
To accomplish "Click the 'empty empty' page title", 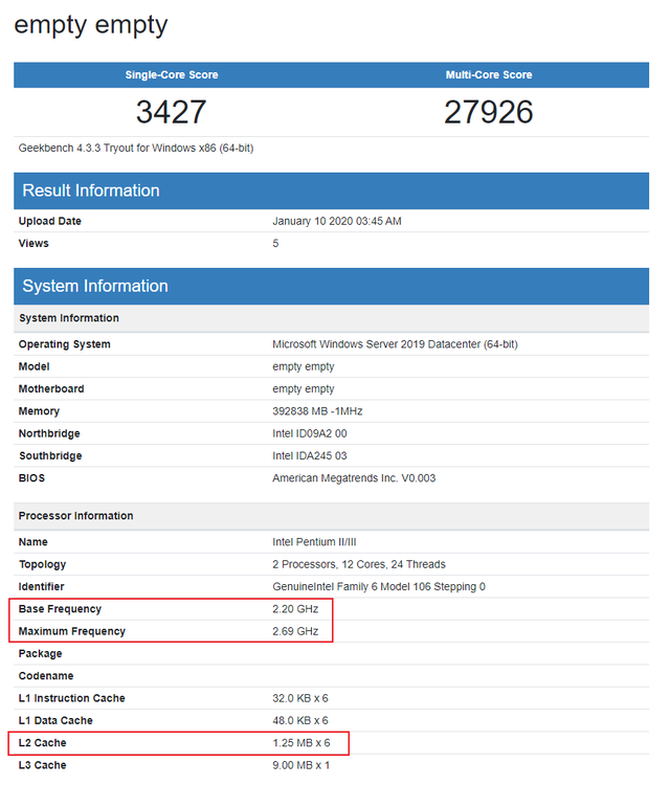I will pyautogui.click(x=91, y=25).
